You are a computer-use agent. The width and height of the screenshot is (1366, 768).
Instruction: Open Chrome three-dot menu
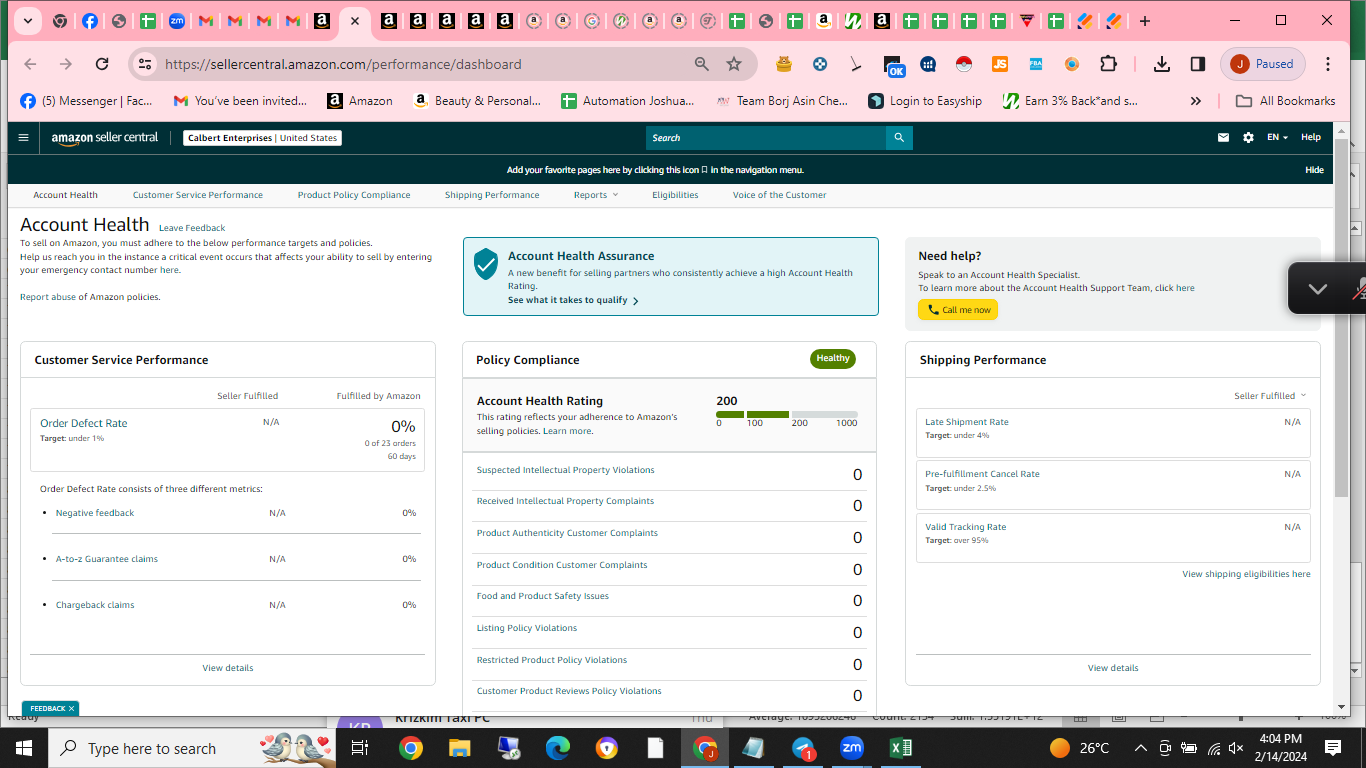pos(1328,64)
